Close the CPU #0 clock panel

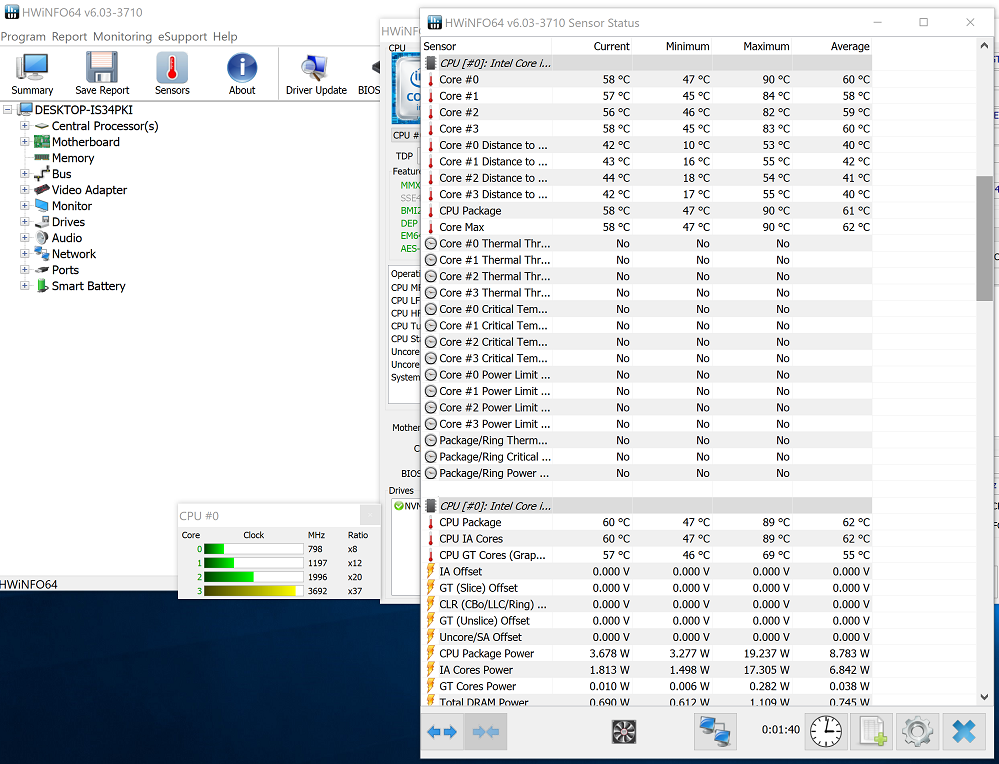[369, 515]
